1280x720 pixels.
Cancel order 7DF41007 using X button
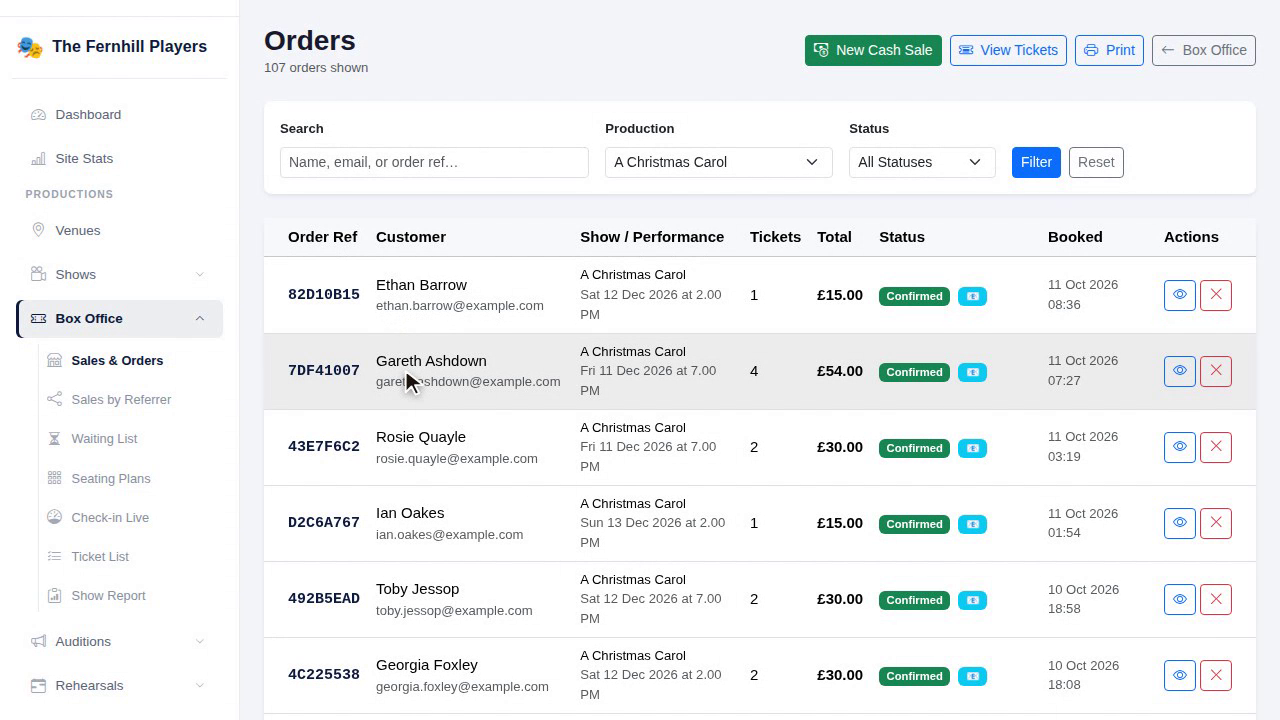1216,371
